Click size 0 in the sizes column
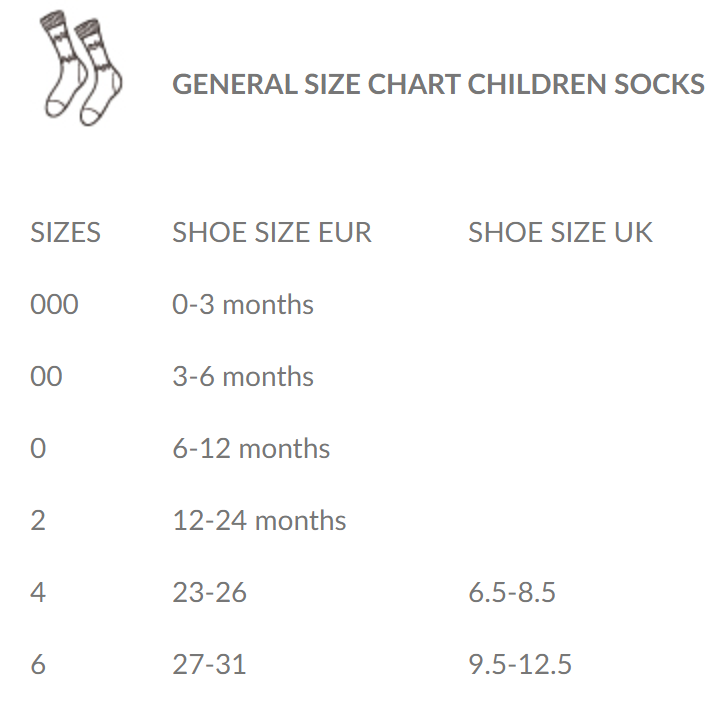The width and height of the screenshot is (725, 703). click(x=38, y=449)
